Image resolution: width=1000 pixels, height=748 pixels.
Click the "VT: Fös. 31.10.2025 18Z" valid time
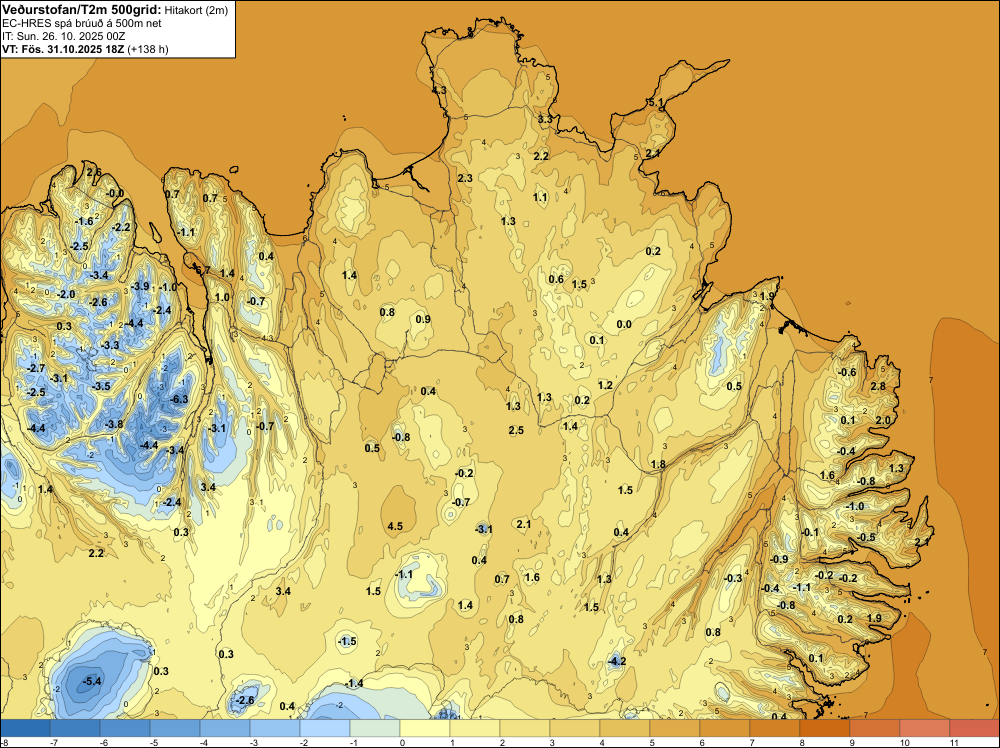click(63, 49)
